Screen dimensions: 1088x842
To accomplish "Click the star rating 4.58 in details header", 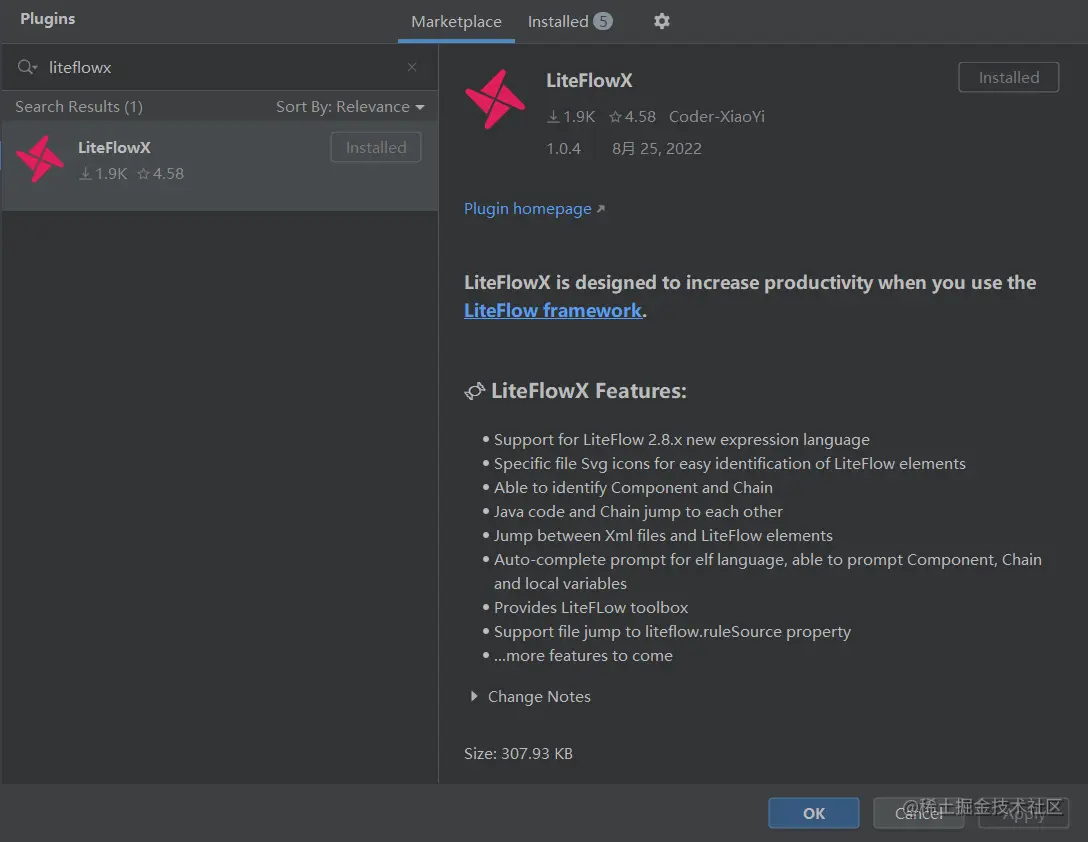I will (x=632, y=117).
